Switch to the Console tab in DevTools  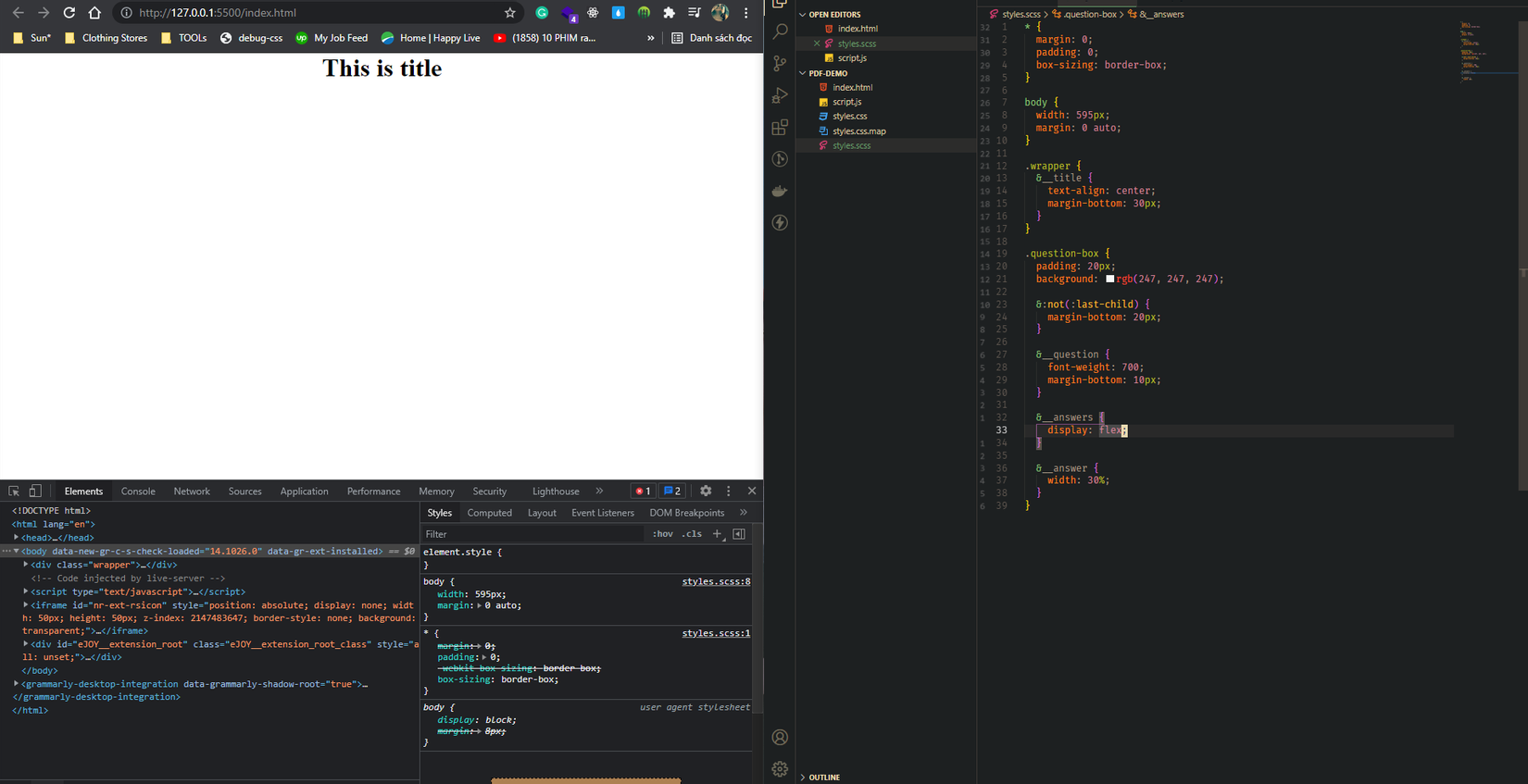coord(138,492)
